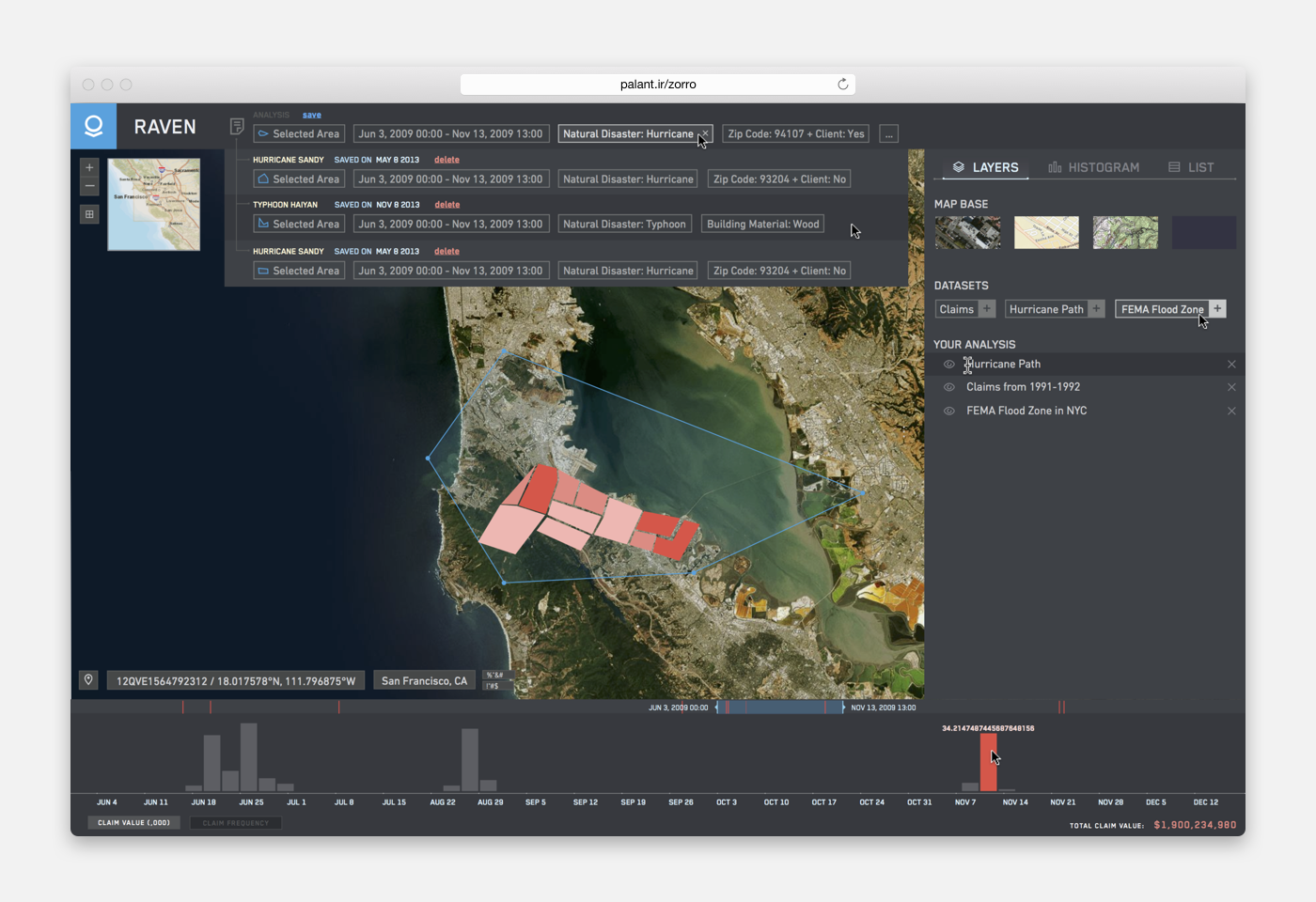Toggle the map grid button
This screenshot has height=902, width=1316.
[89, 214]
